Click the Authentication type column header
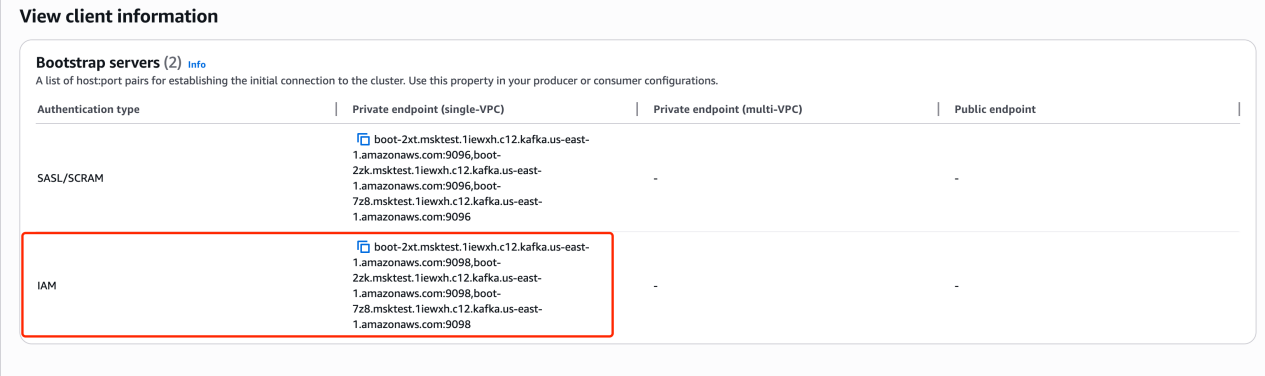 88,109
